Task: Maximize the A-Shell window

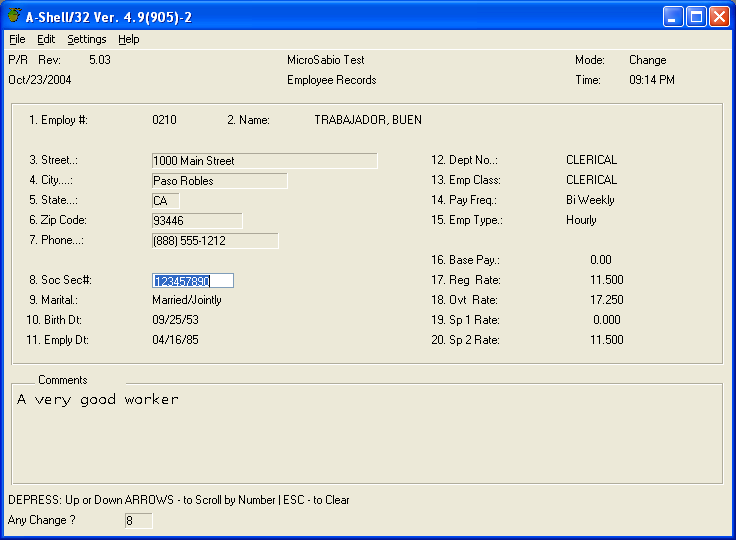Action: 695,16
